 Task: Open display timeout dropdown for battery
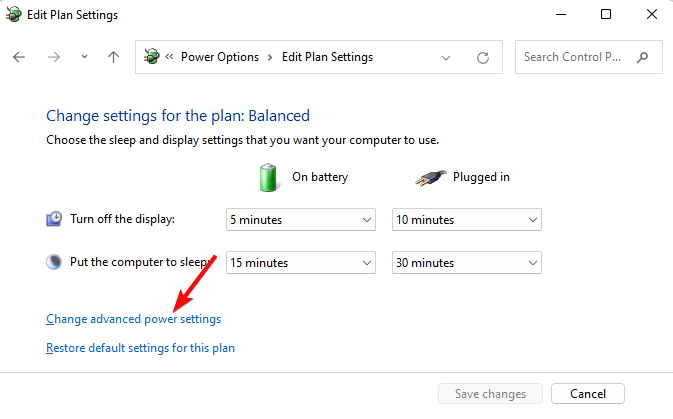click(301, 220)
